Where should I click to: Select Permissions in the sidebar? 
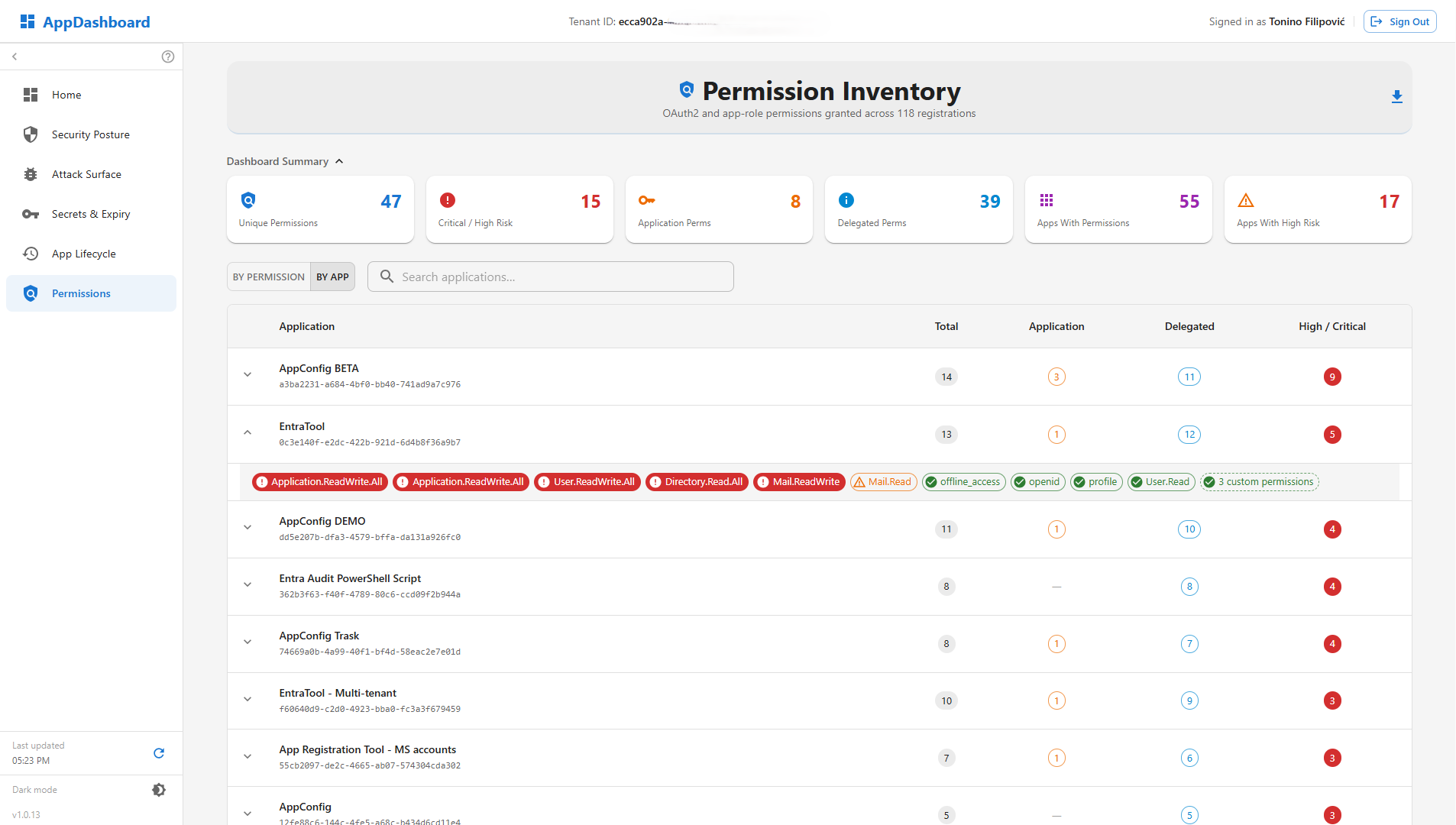click(x=81, y=293)
